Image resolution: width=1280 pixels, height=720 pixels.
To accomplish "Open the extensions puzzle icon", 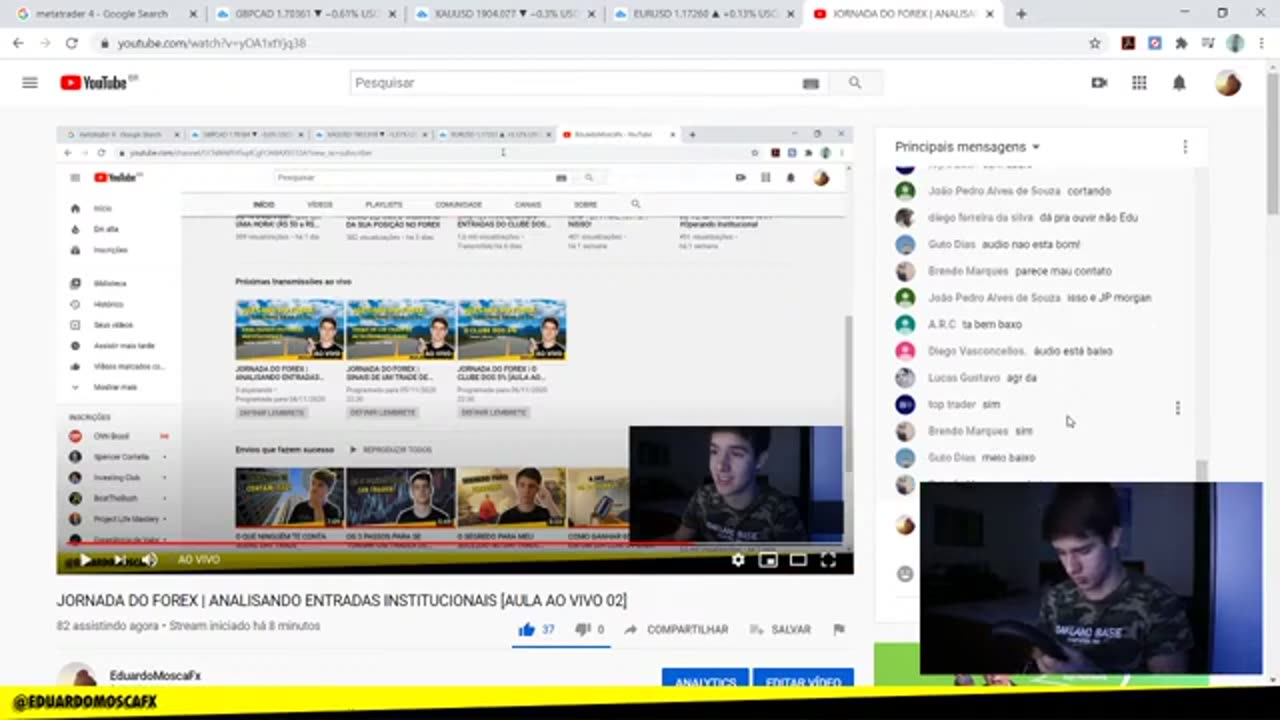I will [1181, 43].
